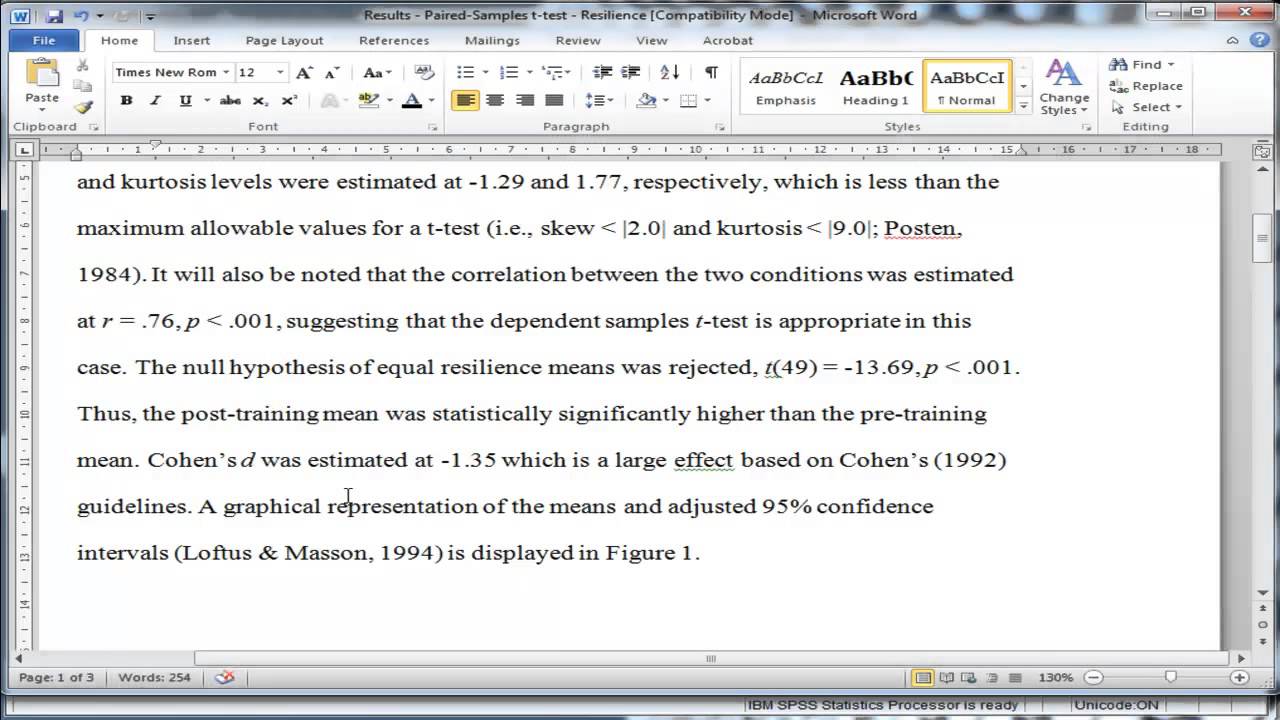Open the line spacing dropdown
The width and height of the screenshot is (1280, 720).
click(600, 100)
